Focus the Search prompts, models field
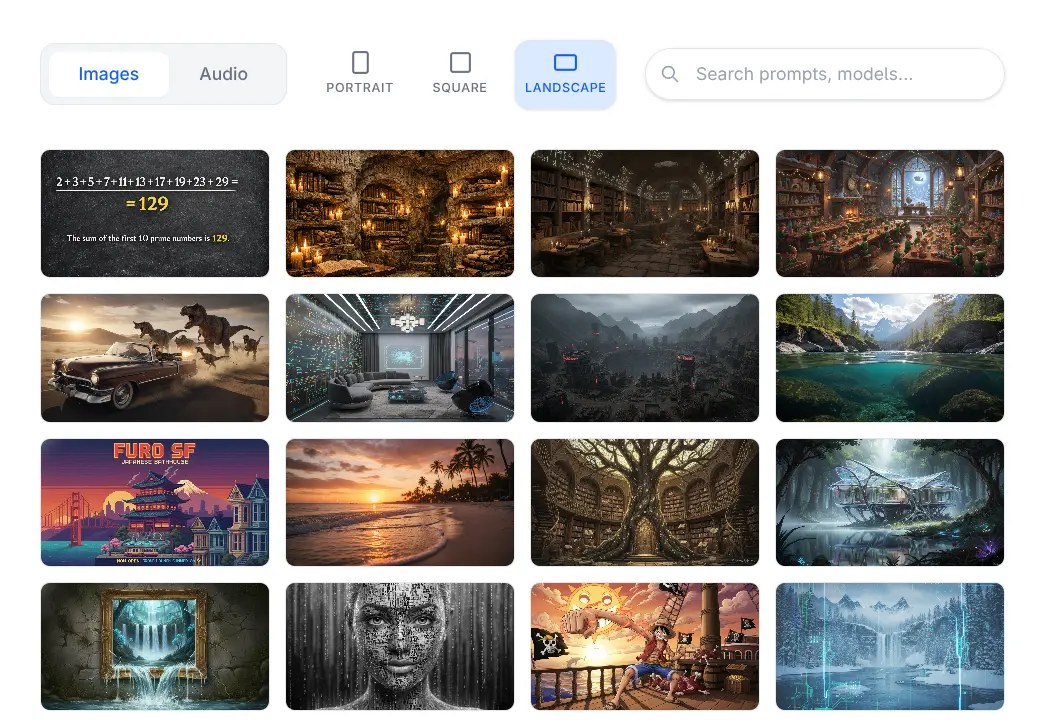The width and height of the screenshot is (1045, 721). [x=840, y=74]
